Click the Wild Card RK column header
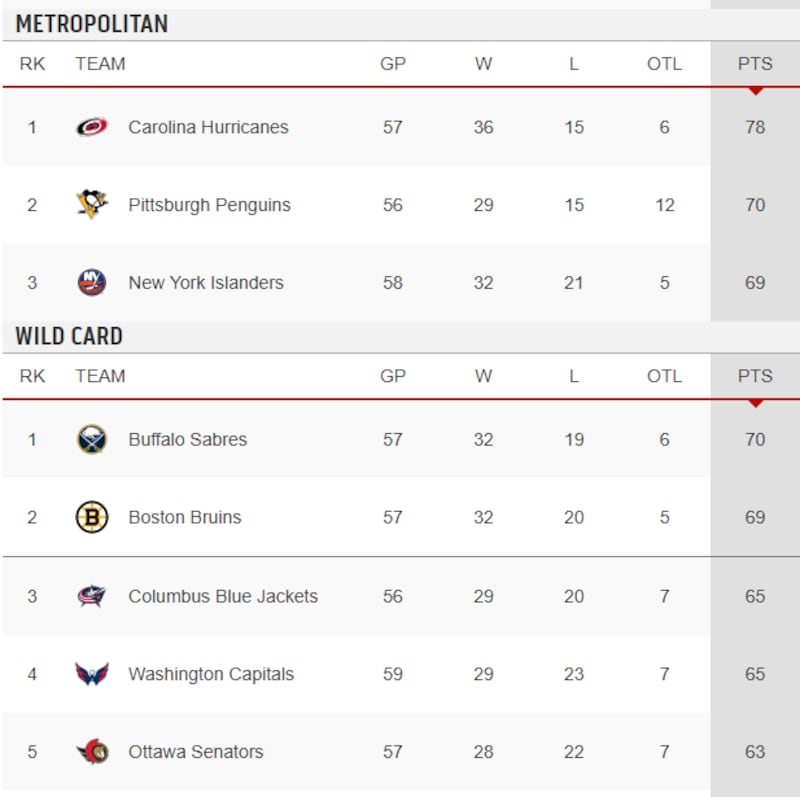 (x=32, y=376)
